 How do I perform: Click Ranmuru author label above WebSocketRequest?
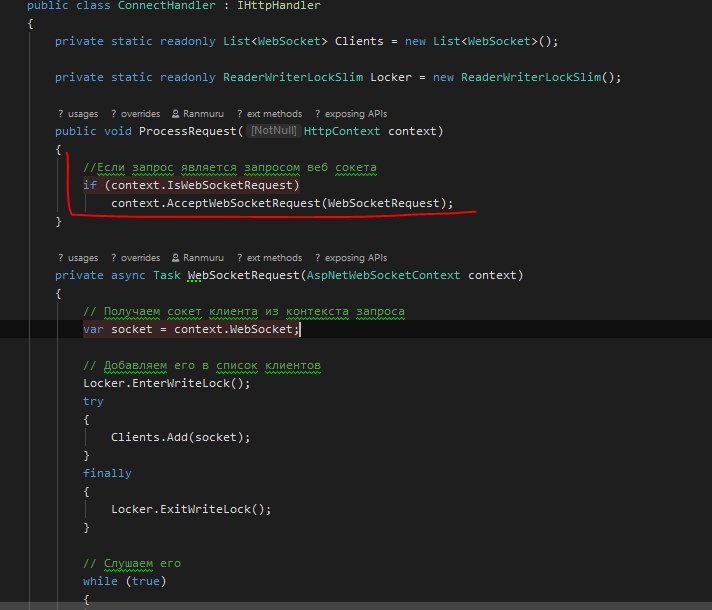203,258
